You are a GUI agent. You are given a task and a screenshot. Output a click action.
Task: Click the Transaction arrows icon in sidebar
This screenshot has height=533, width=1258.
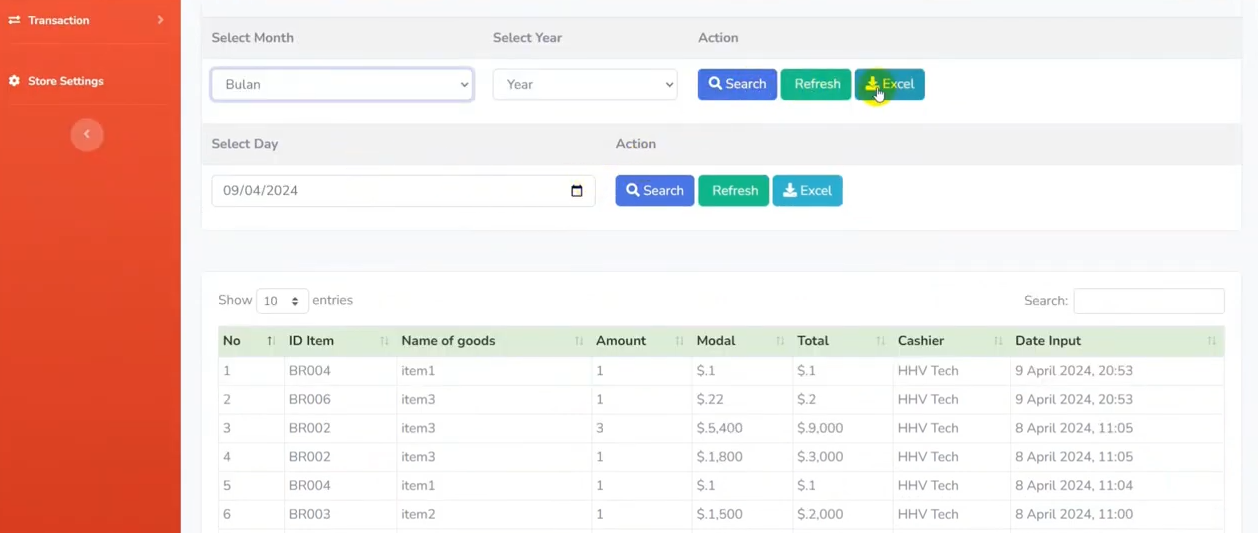[14, 20]
